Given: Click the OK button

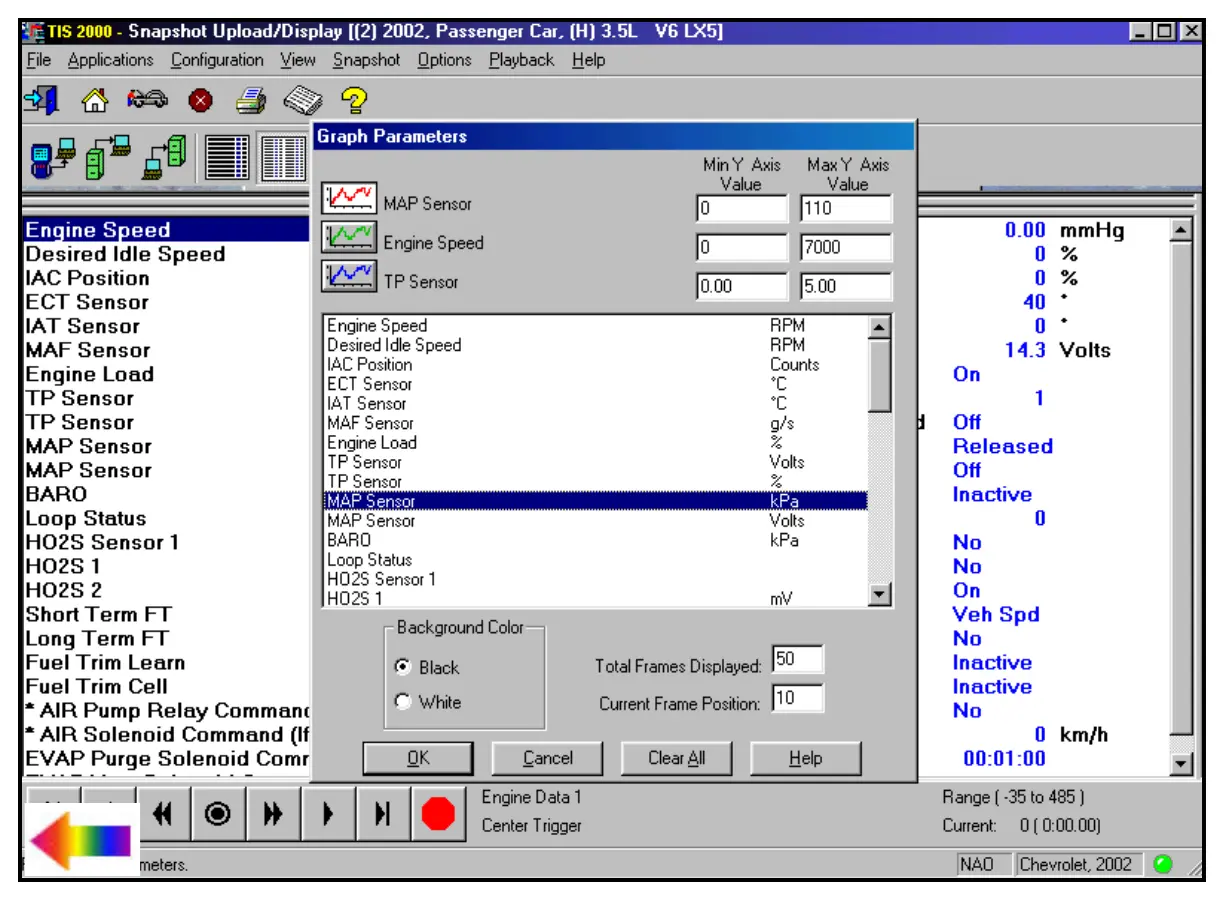Looking at the screenshot, I should pos(418,758).
